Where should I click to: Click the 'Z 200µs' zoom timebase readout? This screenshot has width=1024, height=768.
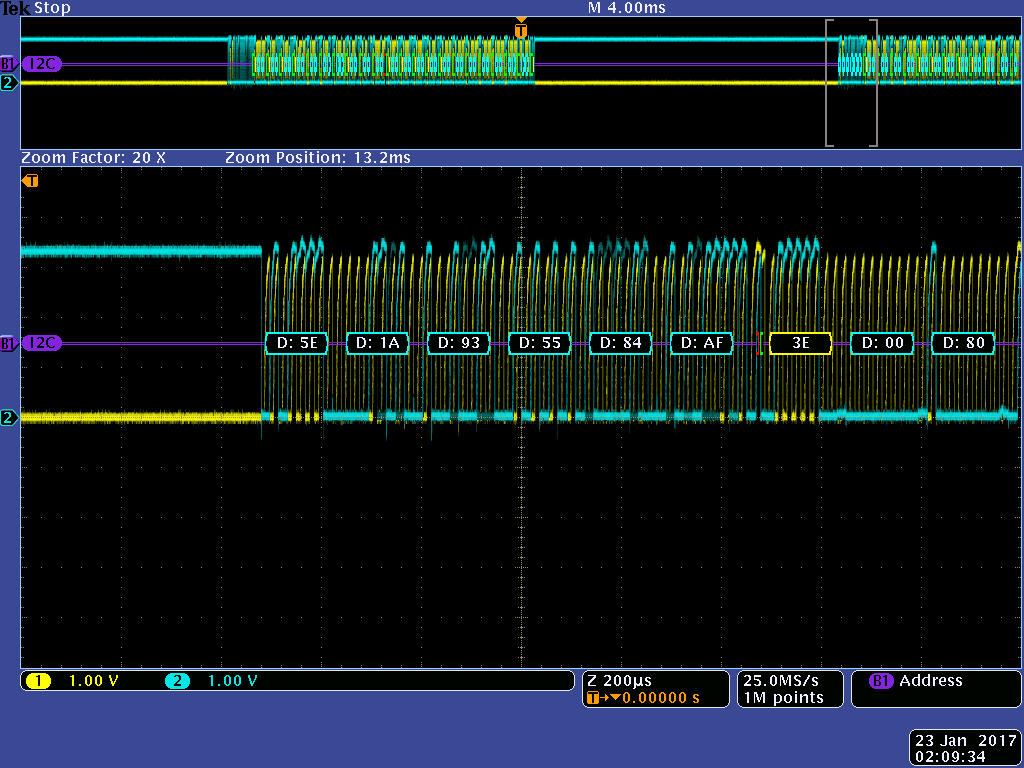click(620, 681)
